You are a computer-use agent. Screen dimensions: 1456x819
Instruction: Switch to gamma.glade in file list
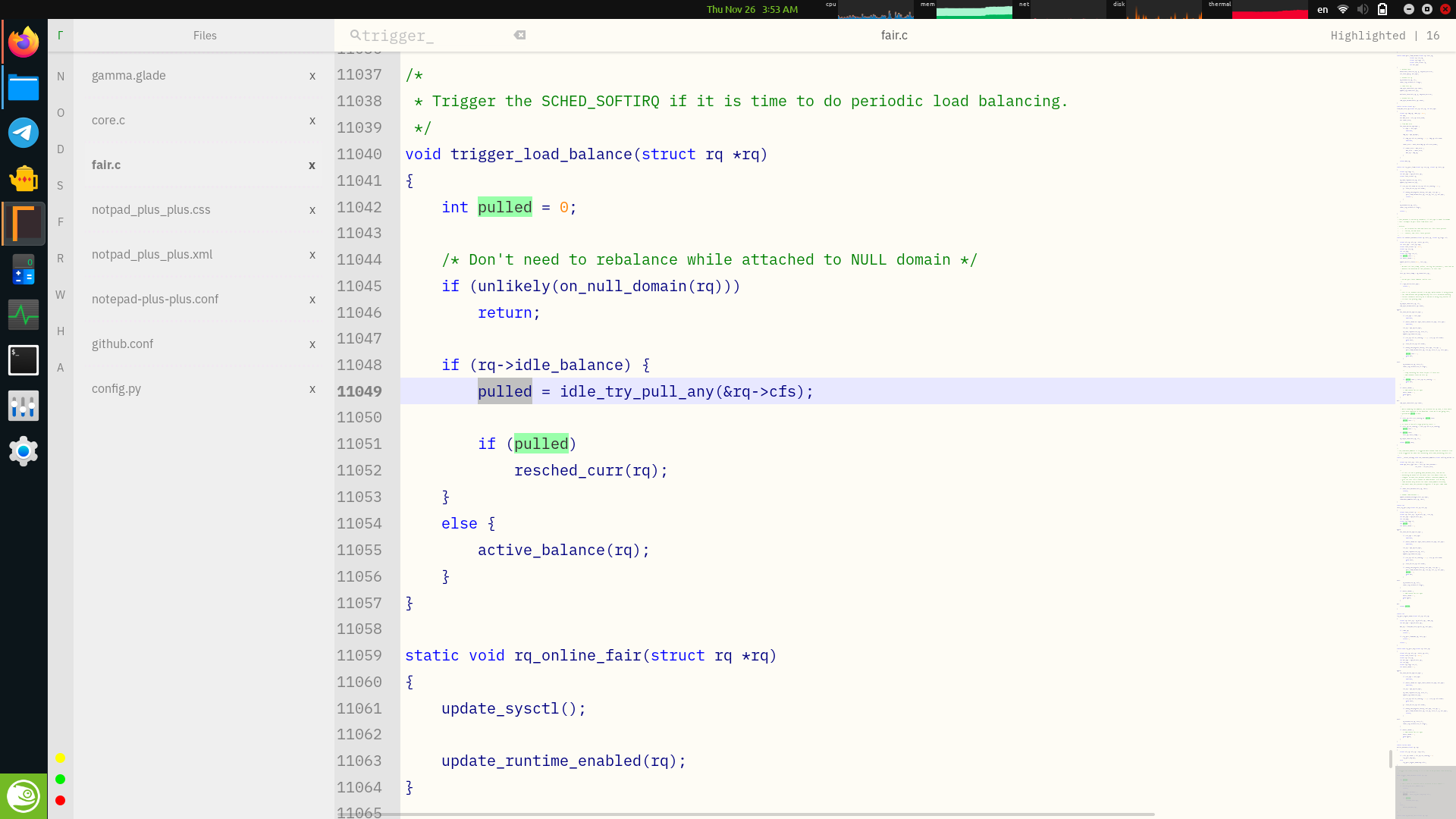(129, 75)
